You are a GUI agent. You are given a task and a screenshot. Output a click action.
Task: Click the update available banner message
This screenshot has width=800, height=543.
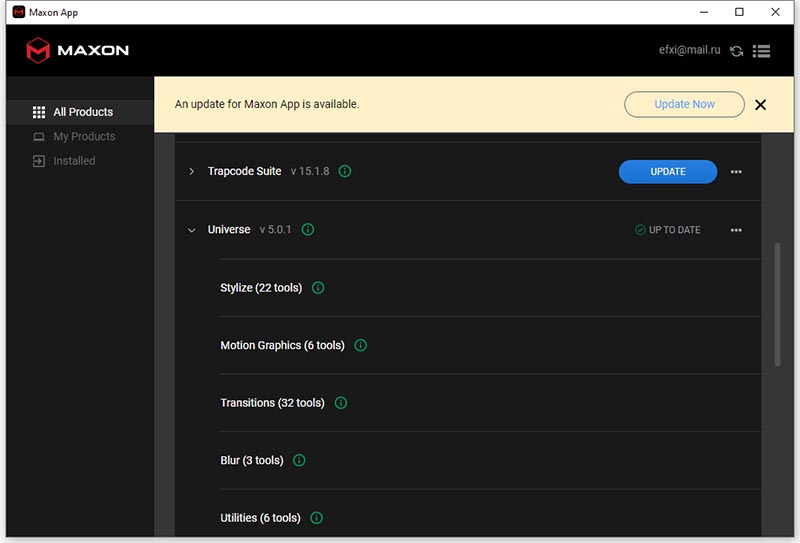[x=267, y=104]
